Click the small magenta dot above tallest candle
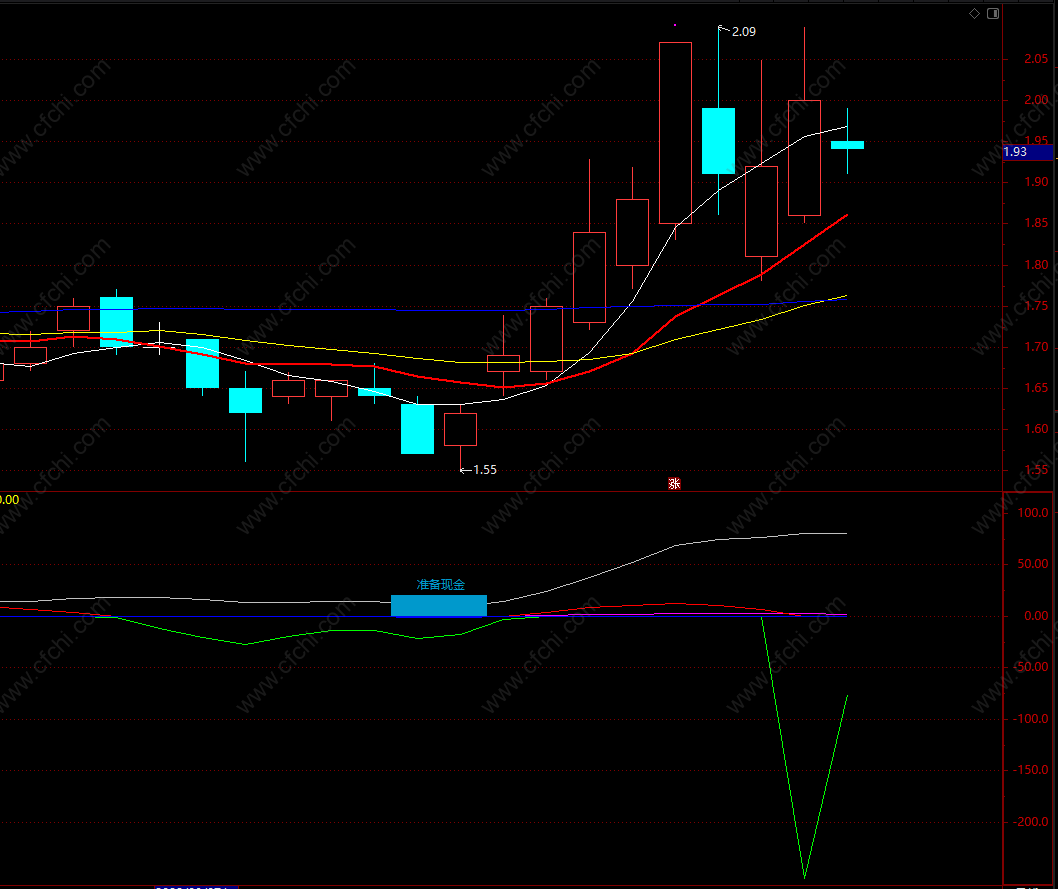Image resolution: width=1058 pixels, height=889 pixels. (675, 26)
